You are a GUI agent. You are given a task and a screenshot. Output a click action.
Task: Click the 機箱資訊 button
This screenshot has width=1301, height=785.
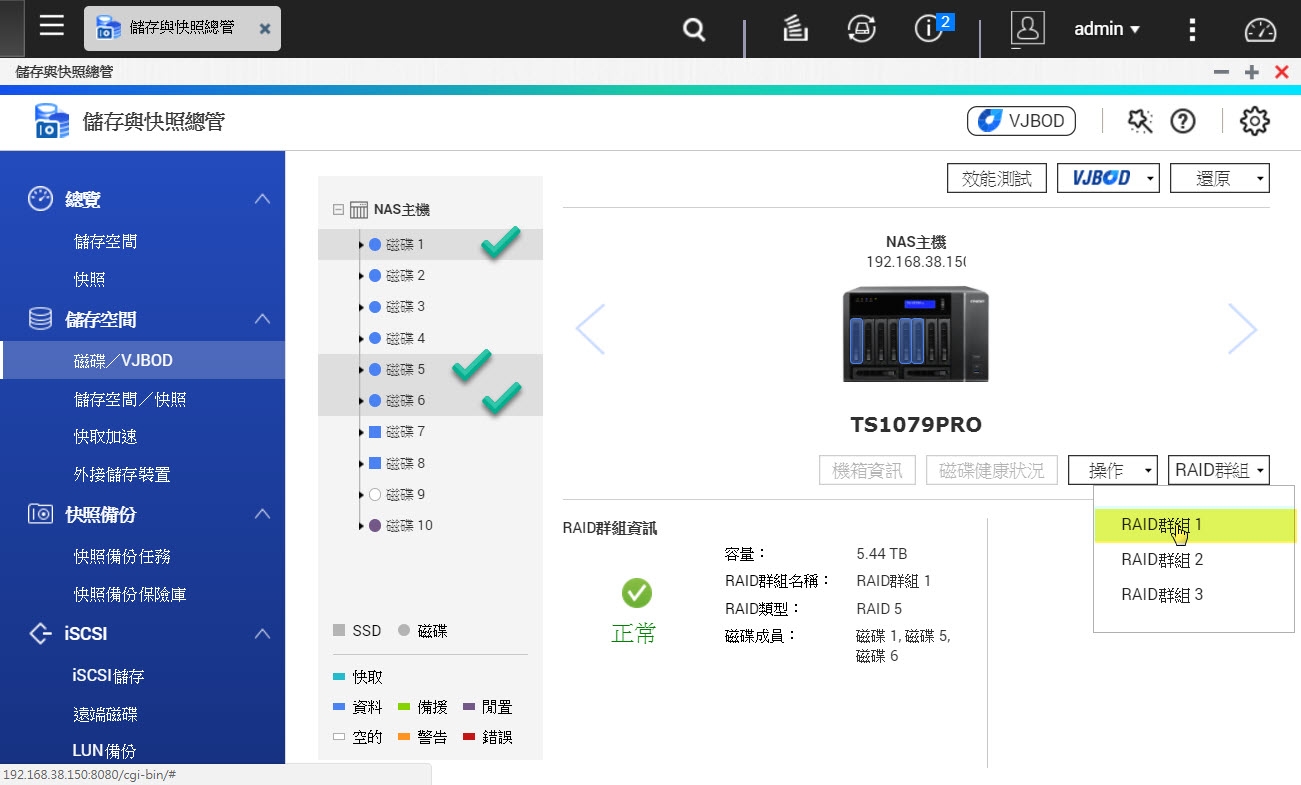868,470
